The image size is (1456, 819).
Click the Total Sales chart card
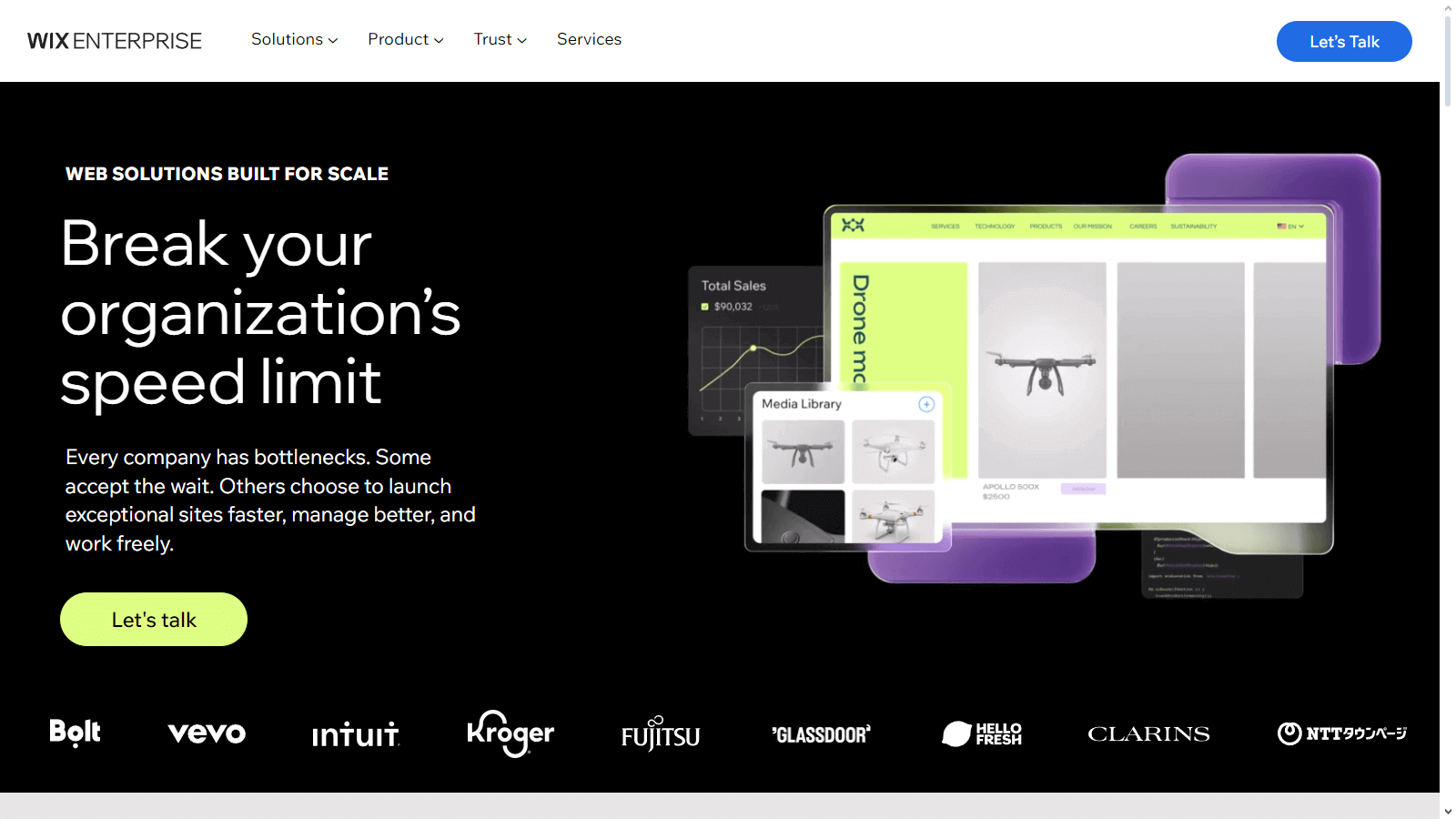pyautogui.click(x=755, y=350)
